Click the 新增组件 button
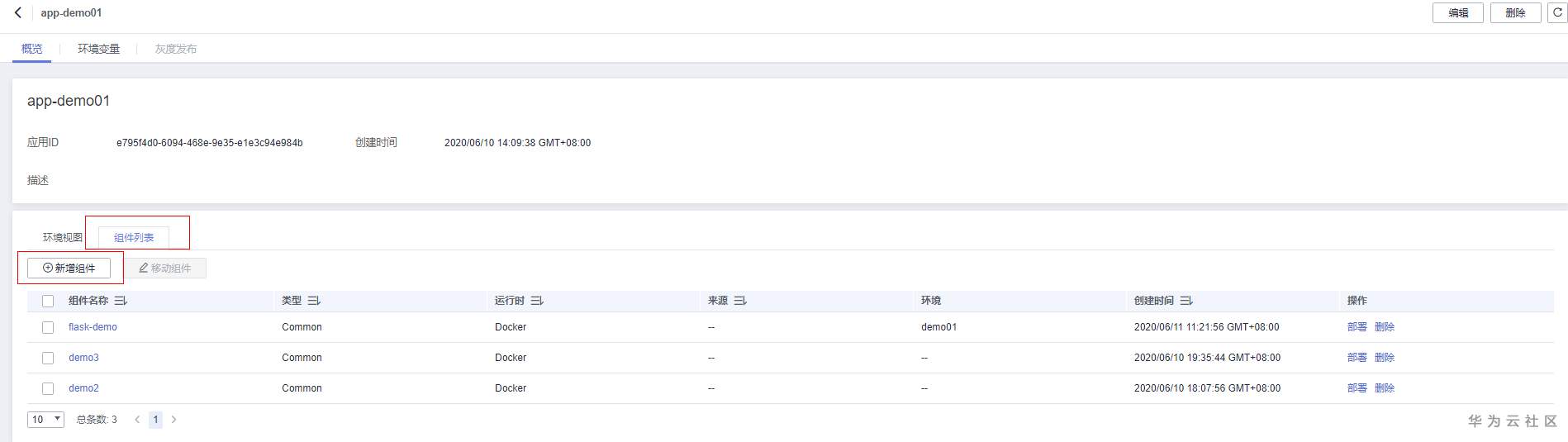This screenshot has height=442, width=1568. tap(69, 269)
